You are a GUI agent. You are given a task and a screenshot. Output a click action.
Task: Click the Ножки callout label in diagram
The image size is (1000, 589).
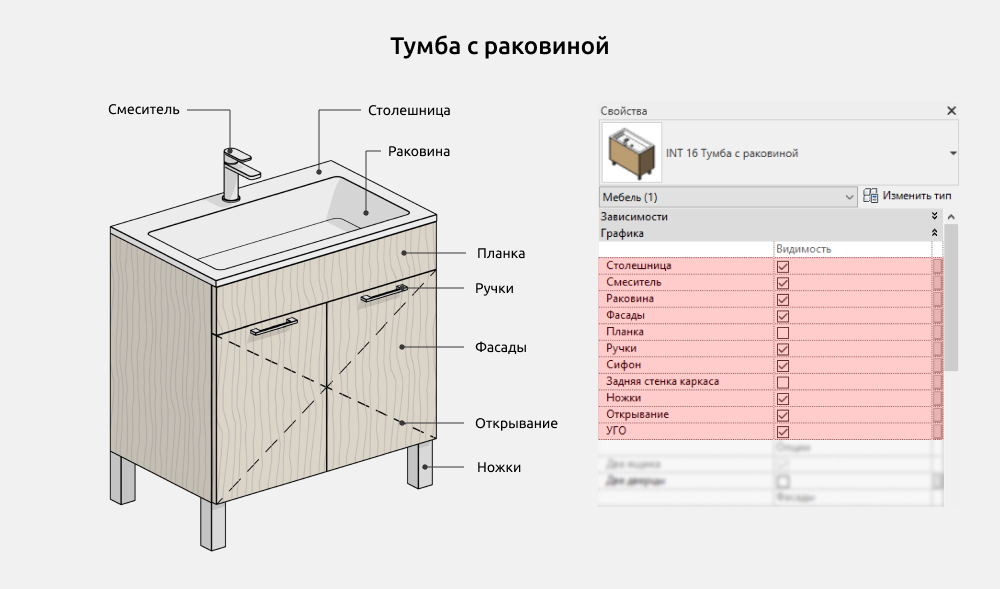(x=499, y=467)
